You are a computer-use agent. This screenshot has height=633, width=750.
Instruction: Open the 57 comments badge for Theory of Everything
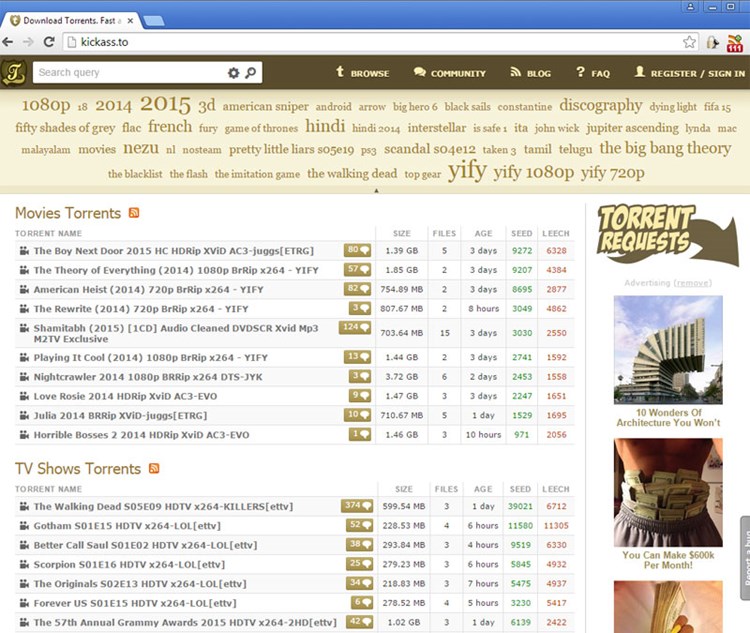click(x=357, y=270)
